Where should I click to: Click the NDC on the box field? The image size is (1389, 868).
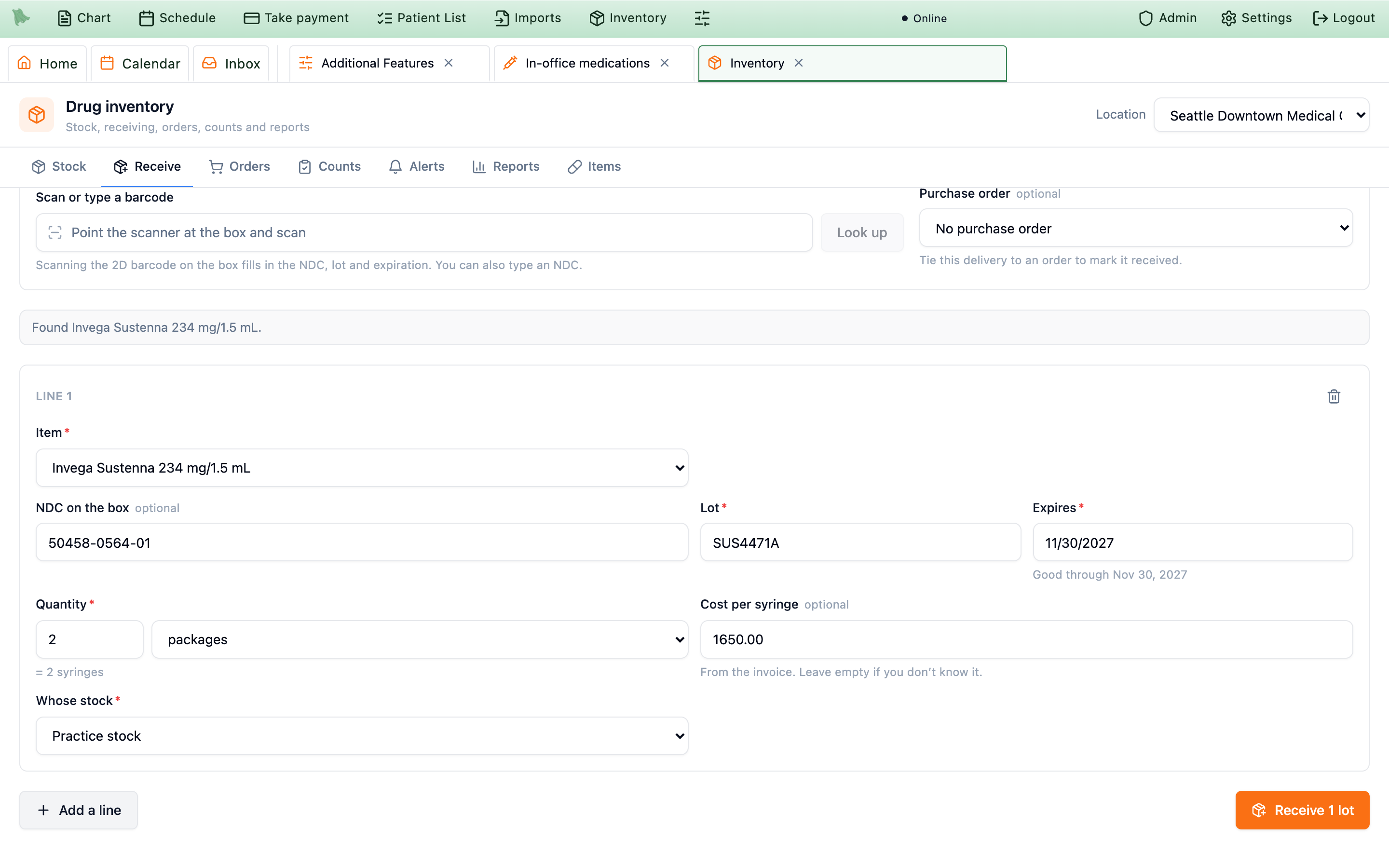[x=362, y=542]
